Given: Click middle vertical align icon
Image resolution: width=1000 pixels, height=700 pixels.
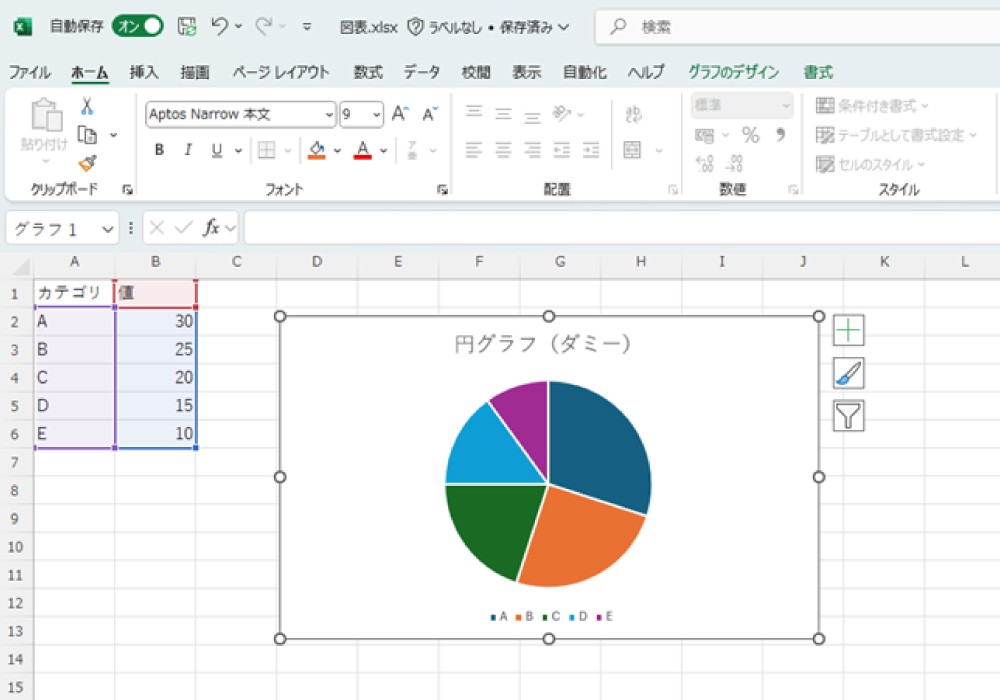Looking at the screenshot, I should pyautogui.click(x=503, y=114).
